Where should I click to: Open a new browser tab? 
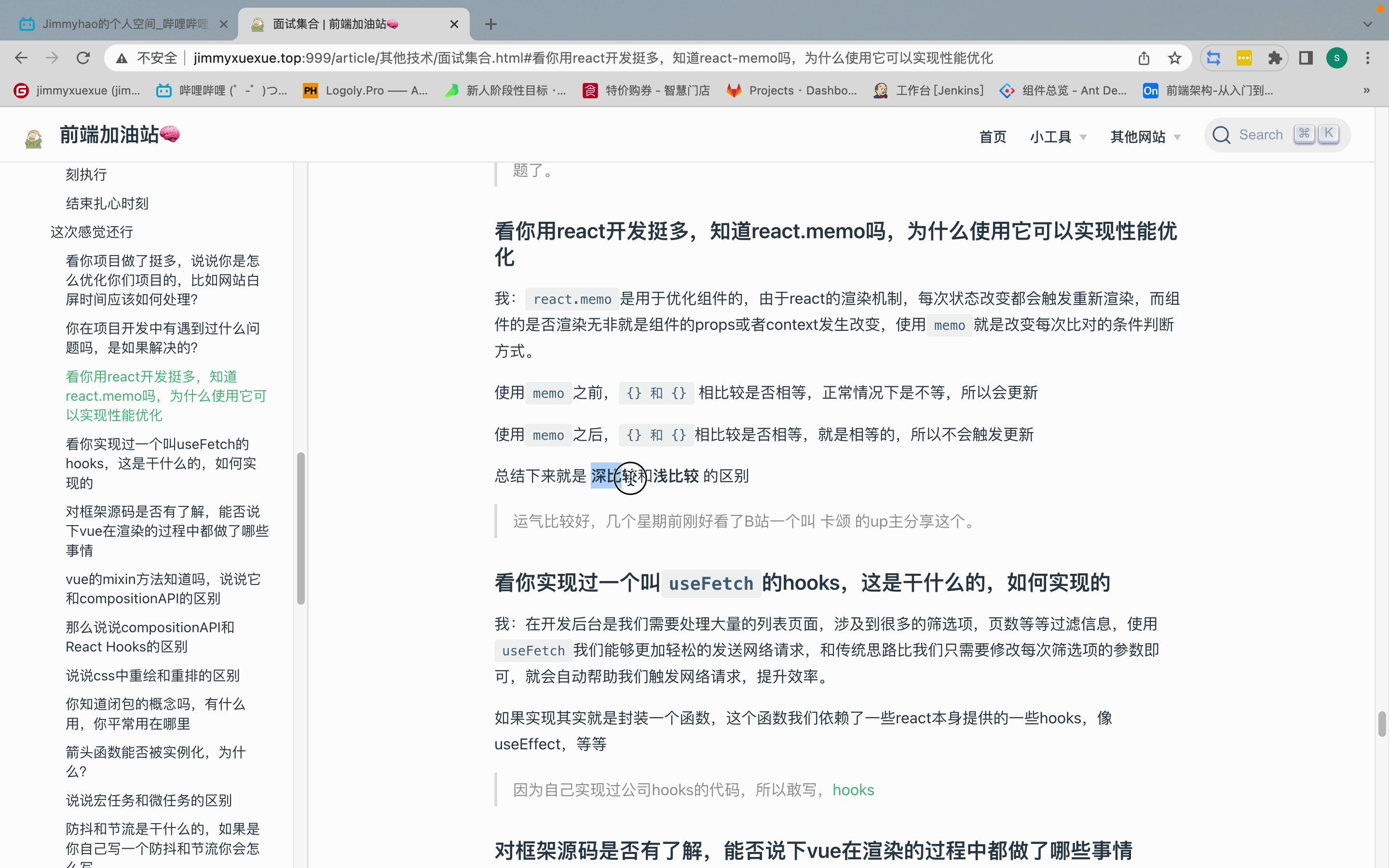point(490,24)
